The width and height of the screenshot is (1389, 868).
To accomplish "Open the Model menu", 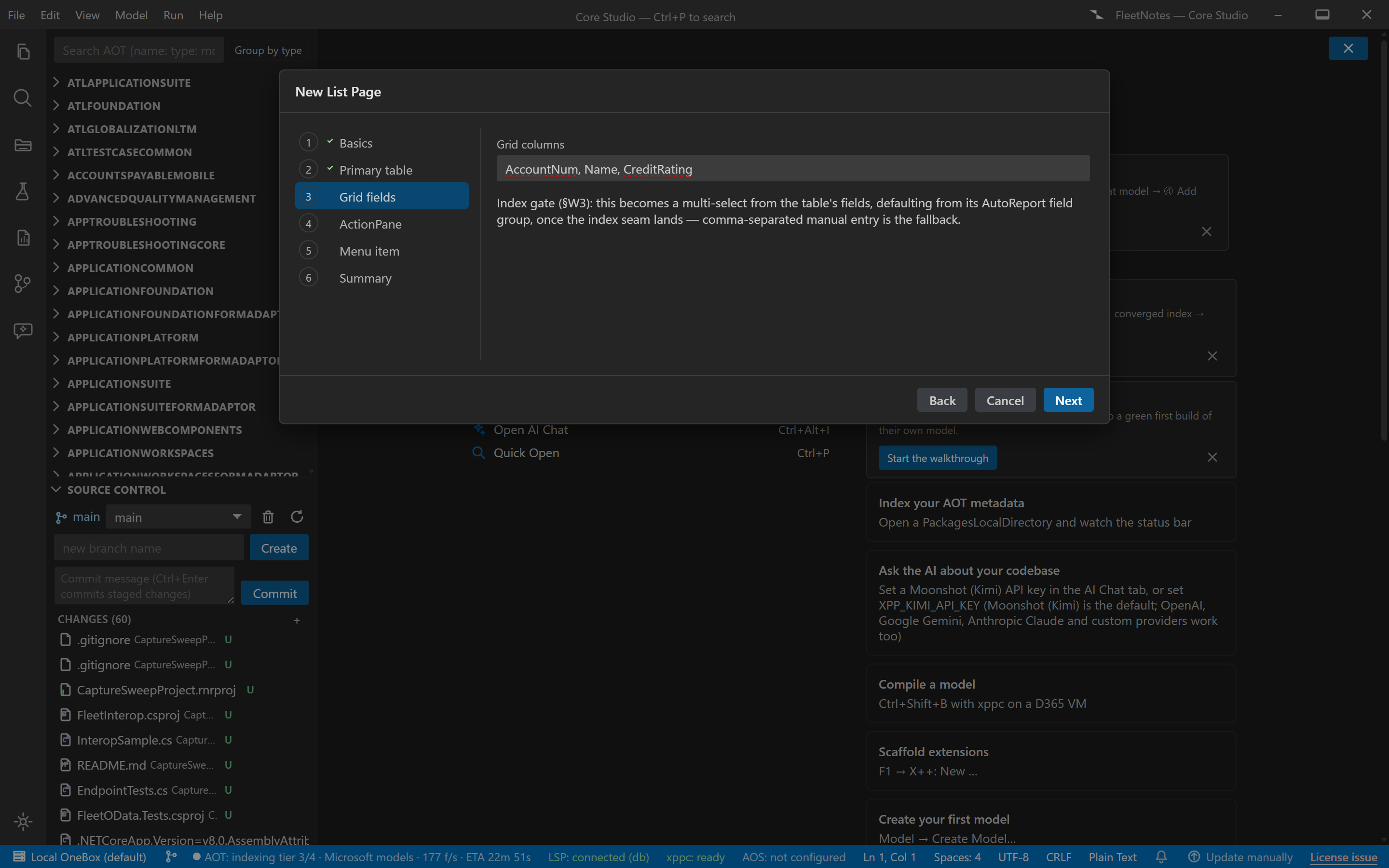I will pyautogui.click(x=132, y=15).
